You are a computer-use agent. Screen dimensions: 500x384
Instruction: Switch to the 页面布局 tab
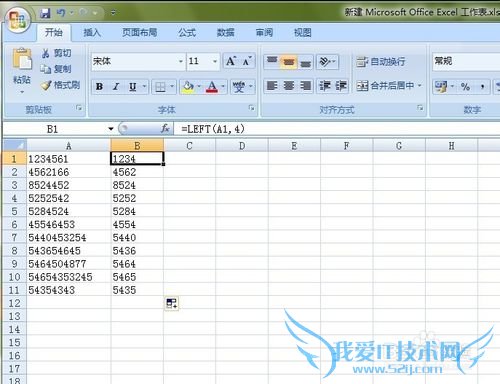(139, 33)
